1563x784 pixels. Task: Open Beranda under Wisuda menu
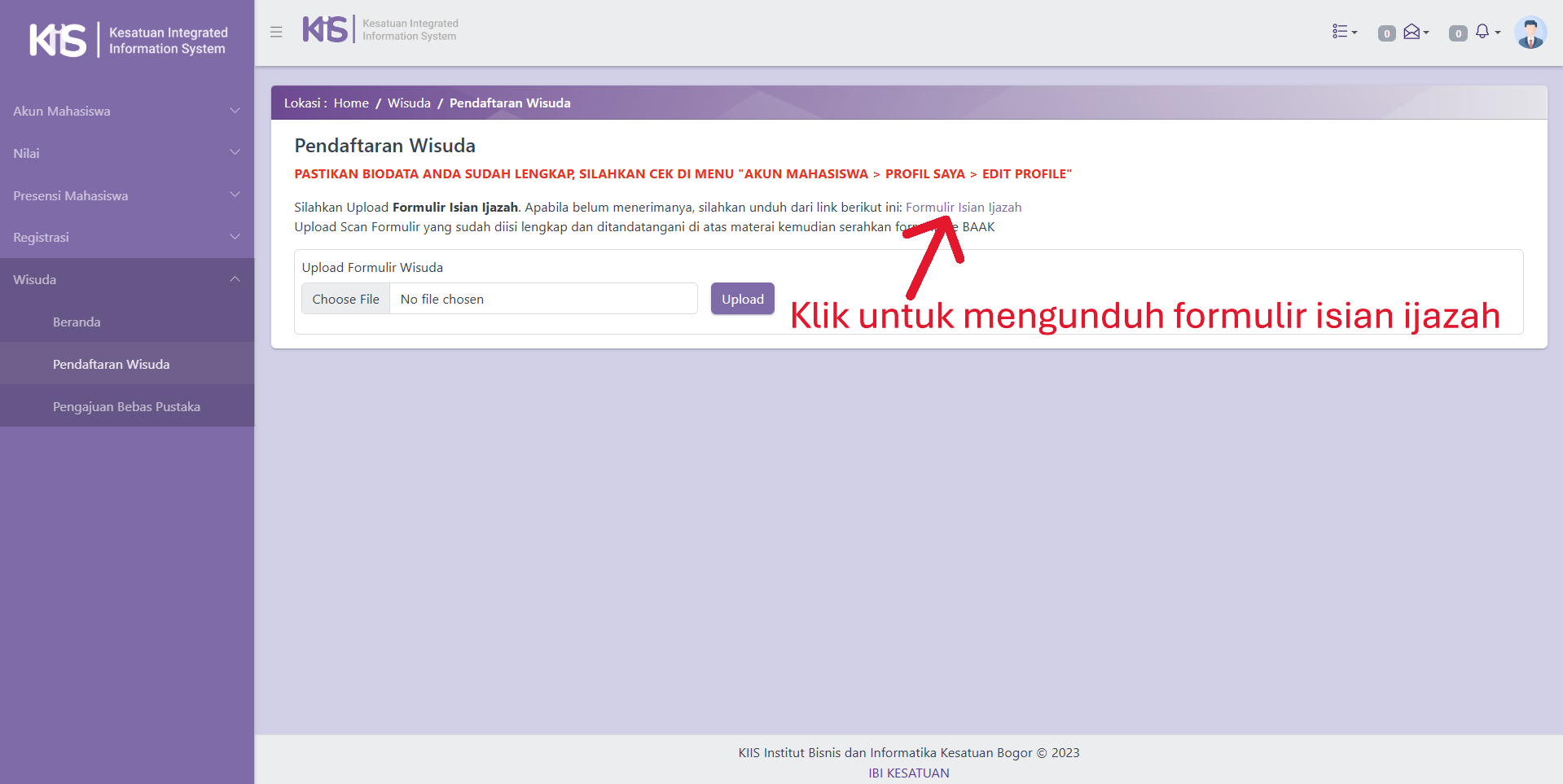click(77, 322)
